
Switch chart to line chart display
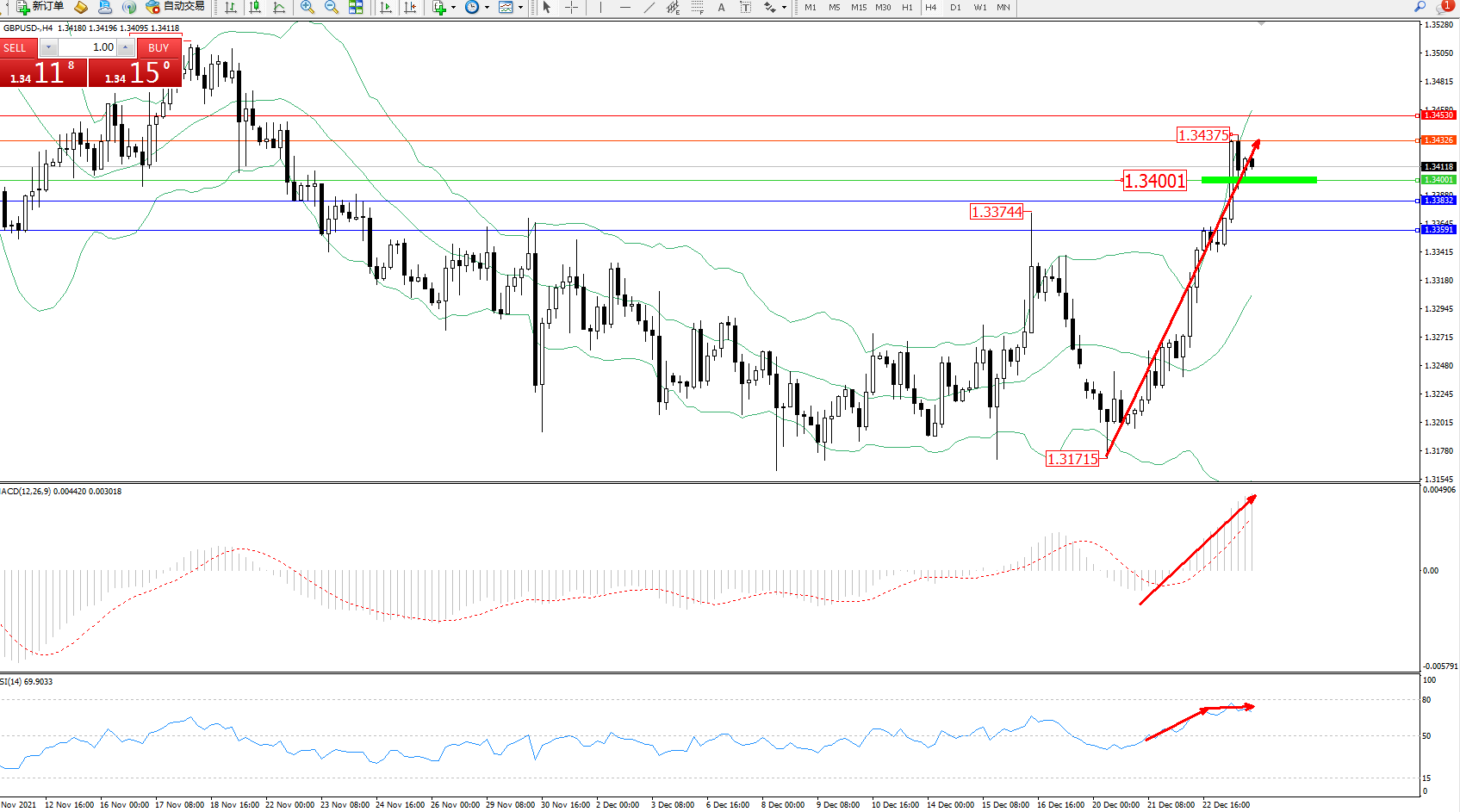click(279, 7)
